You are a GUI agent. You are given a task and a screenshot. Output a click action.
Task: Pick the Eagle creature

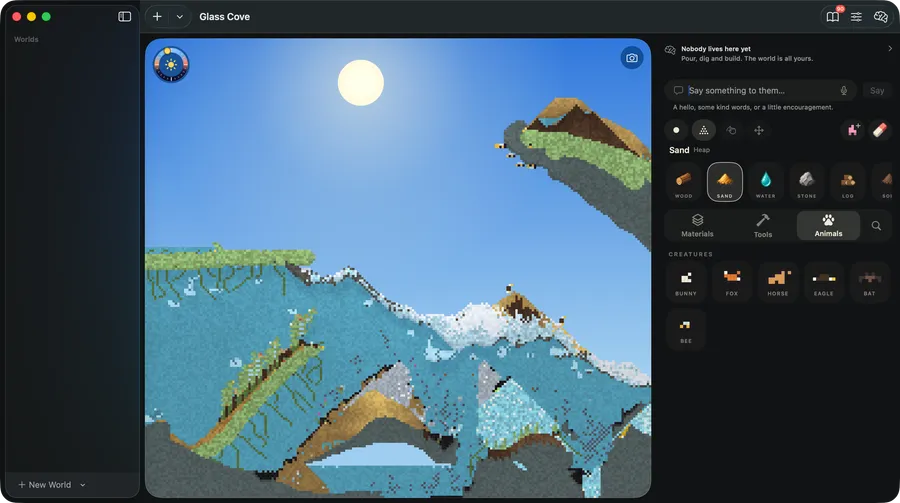pyautogui.click(x=824, y=282)
